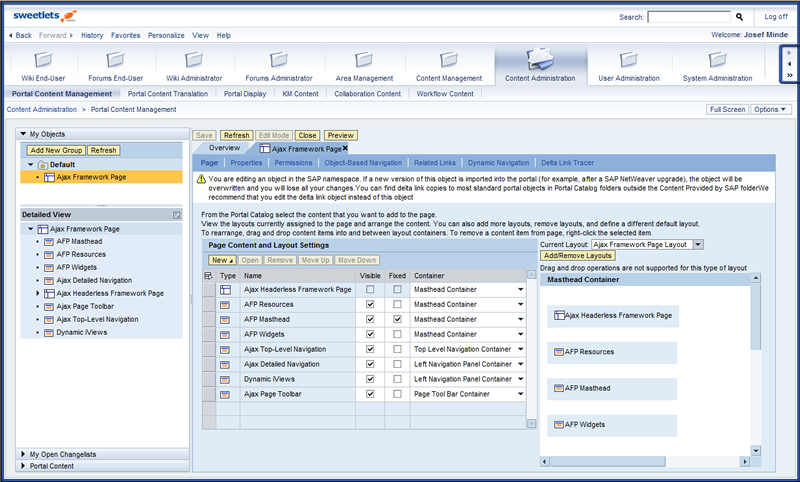800x482 pixels.
Task: Click the sweetlets logo
Action: click(x=45, y=16)
